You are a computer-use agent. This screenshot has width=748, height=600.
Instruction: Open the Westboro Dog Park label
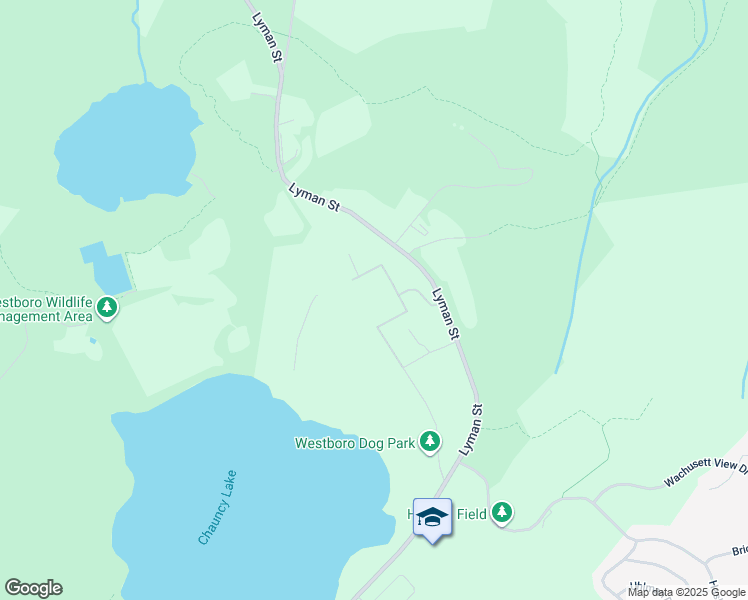point(355,443)
